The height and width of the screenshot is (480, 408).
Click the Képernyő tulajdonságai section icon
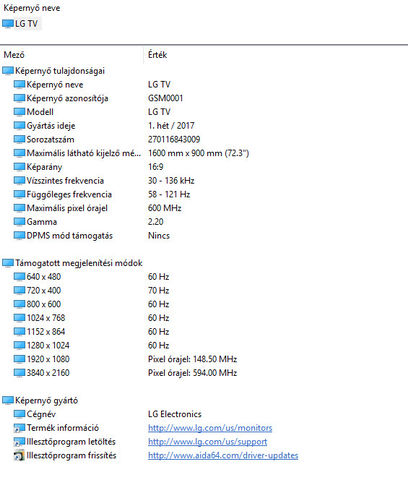click(x=8, y=71)
